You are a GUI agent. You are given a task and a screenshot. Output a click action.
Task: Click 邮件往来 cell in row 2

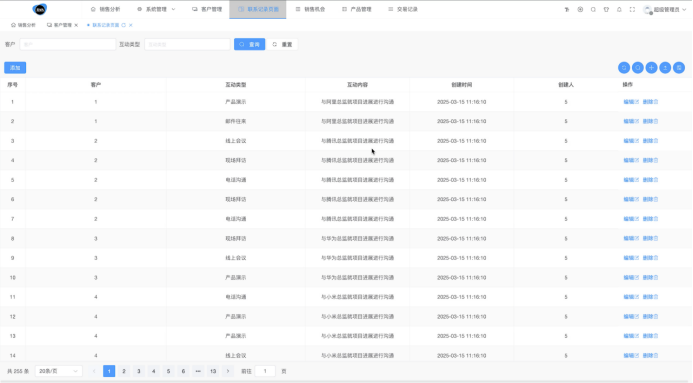(236, 121)
